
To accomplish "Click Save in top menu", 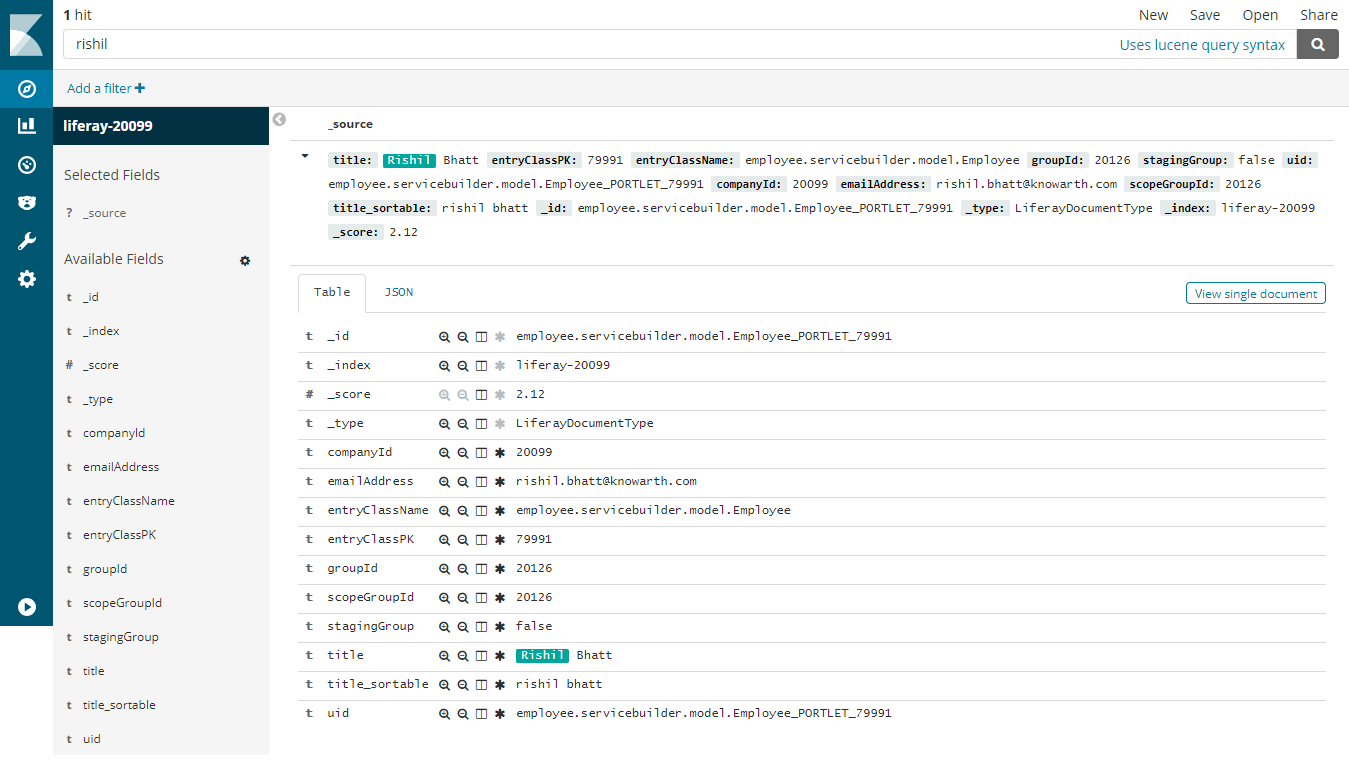I will click(x=1205, y=15).
